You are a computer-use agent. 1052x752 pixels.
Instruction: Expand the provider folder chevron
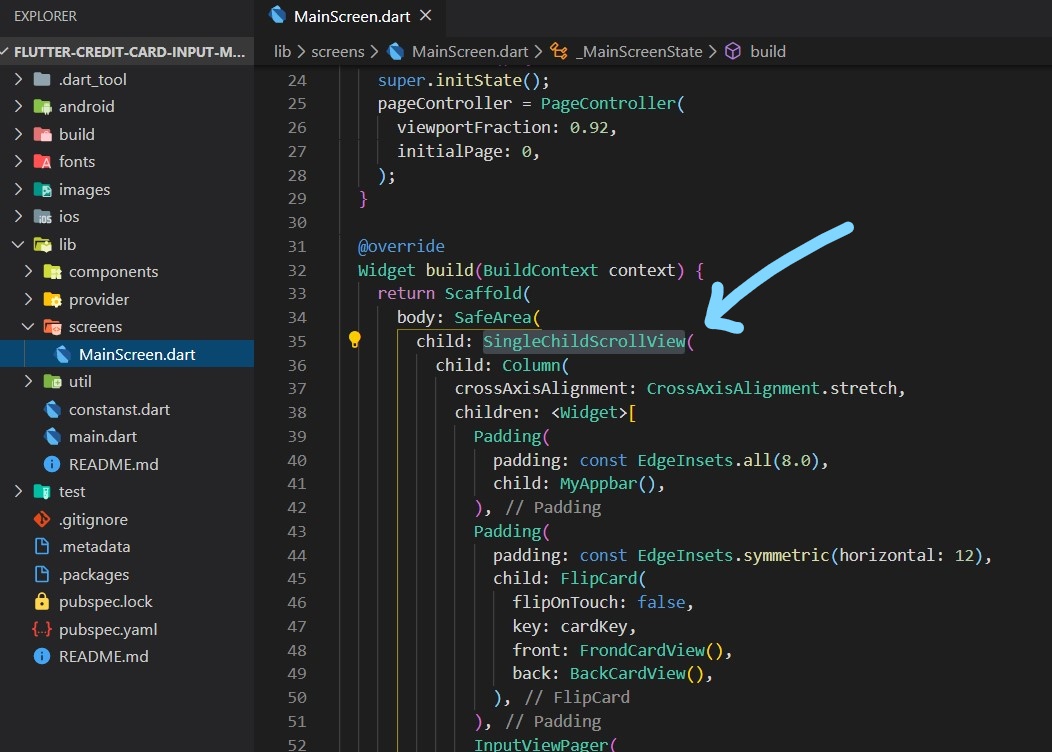28,299
